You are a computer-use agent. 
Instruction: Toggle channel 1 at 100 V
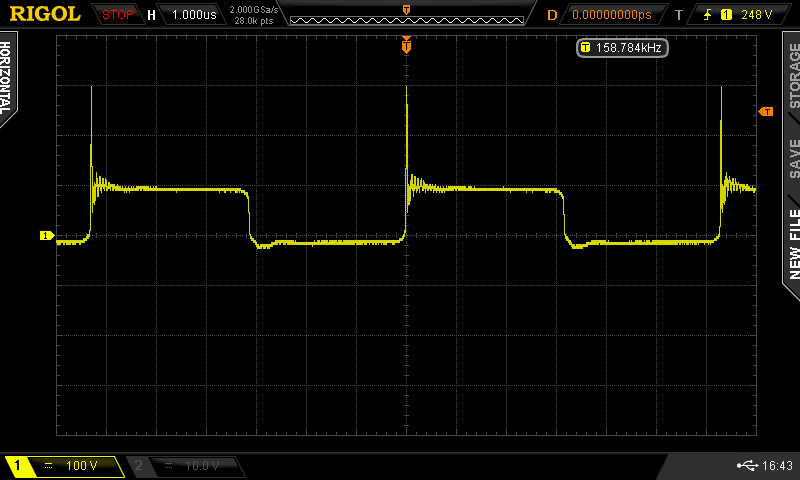(64, 466)
